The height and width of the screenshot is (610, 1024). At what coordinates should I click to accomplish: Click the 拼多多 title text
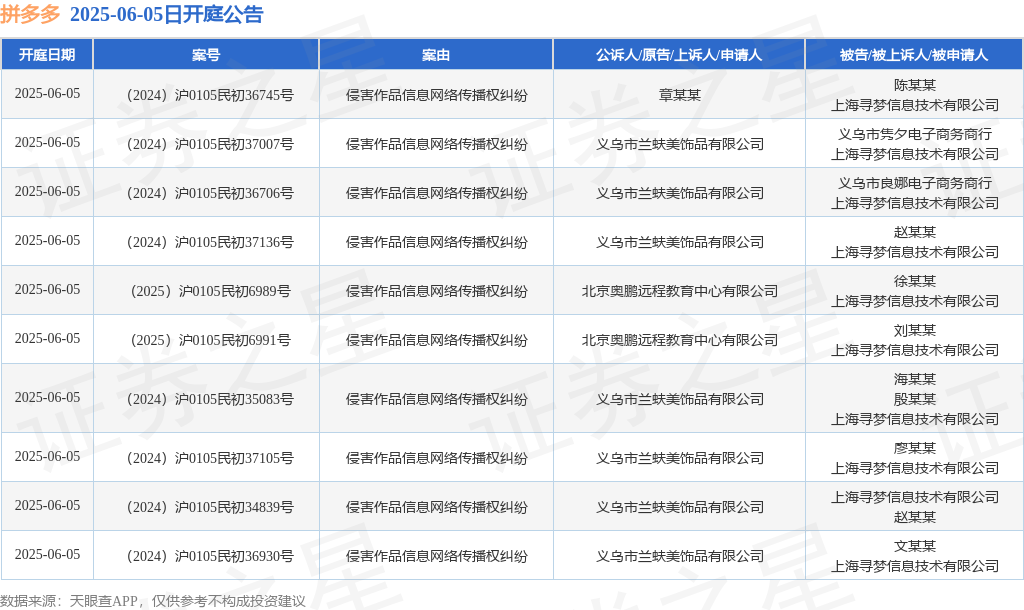[x=30, y=14]
